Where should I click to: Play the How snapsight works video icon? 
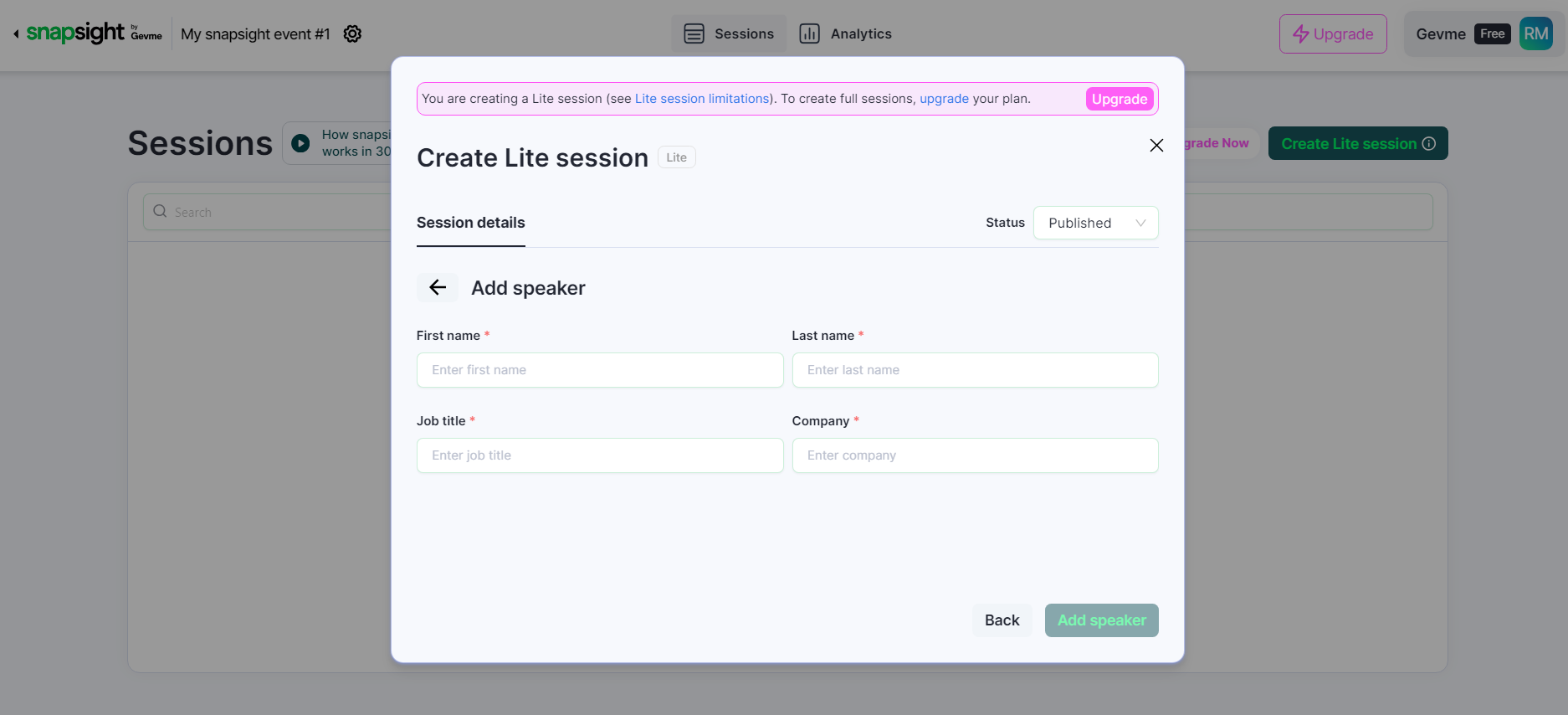pyautogui.click(x=300, y=143)
